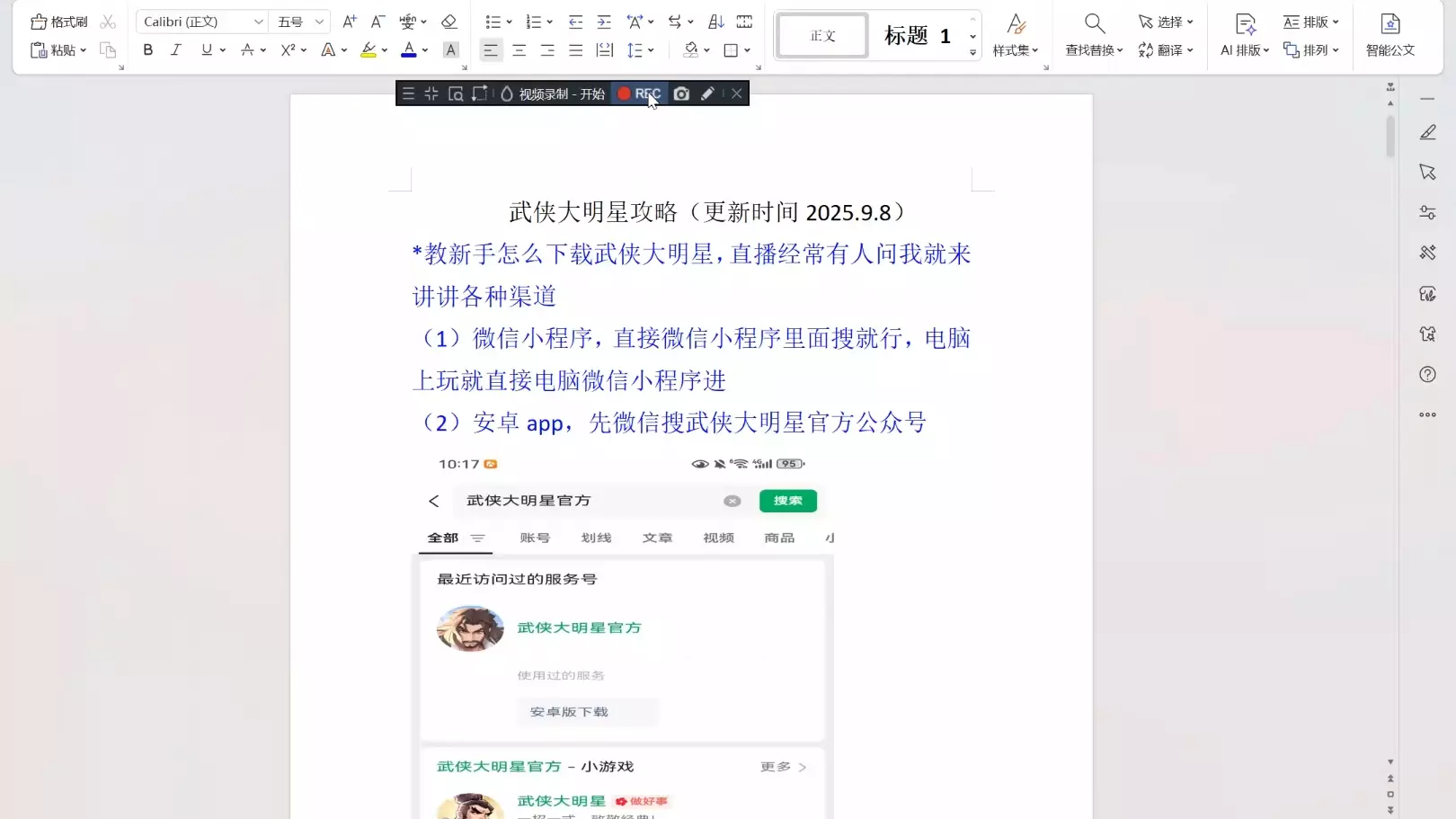Open the 样式集 style set menu
This screenshot has height=819, width=1456.
click(x=1016, y=36)
